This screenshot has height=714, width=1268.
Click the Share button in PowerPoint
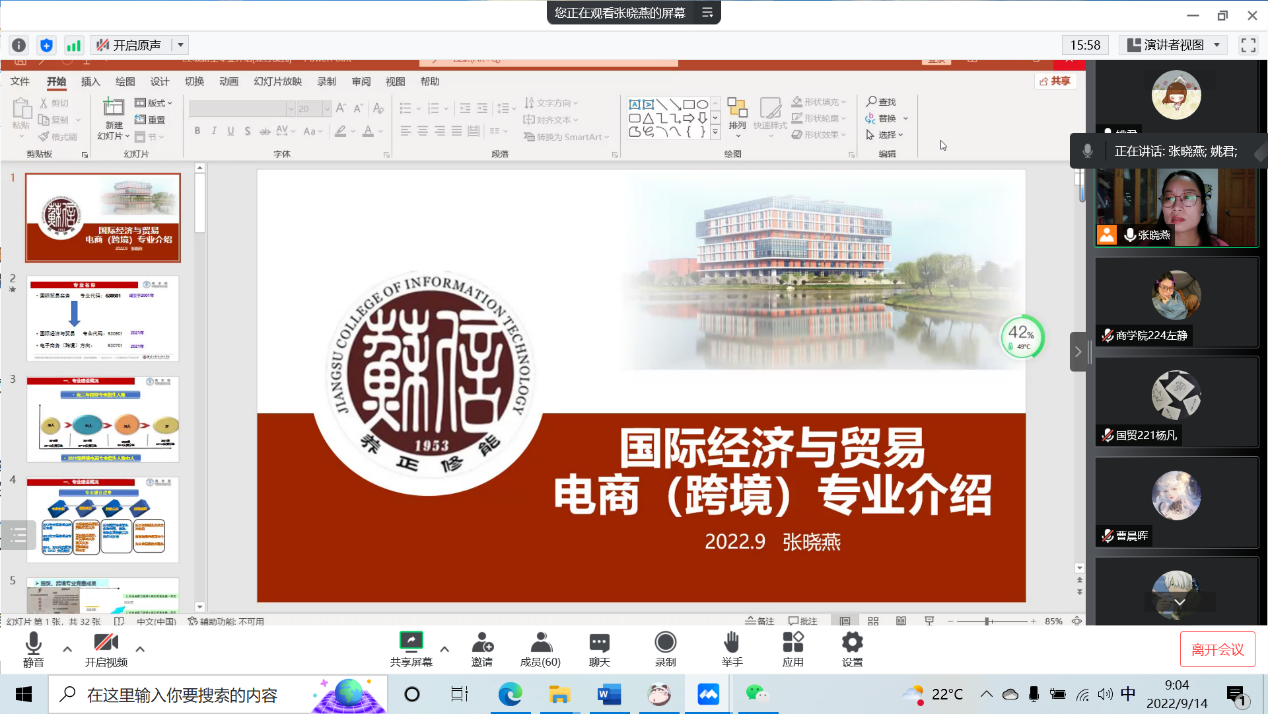1055,81
